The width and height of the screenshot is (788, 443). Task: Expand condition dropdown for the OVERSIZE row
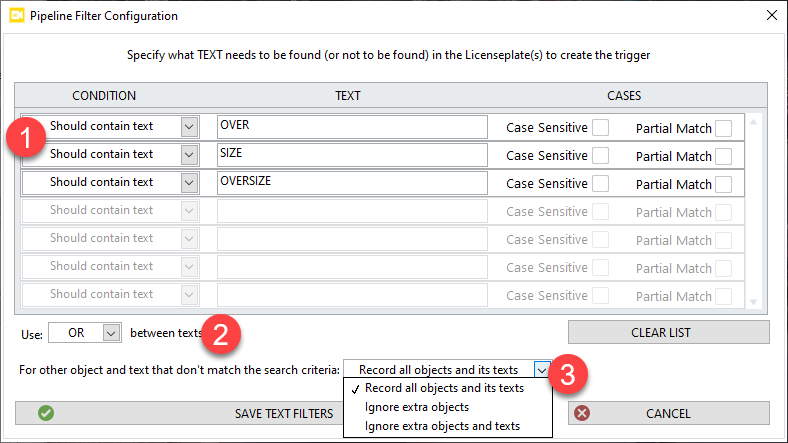click(x=189, y=183)
